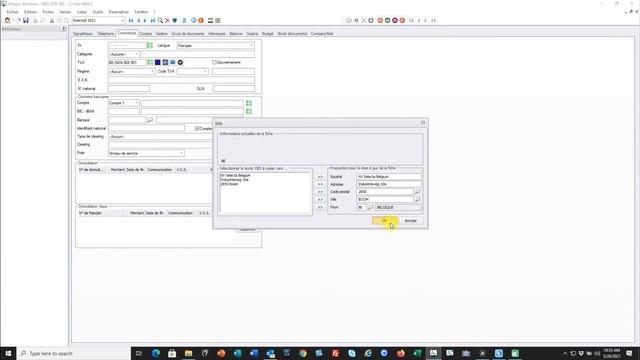Click OK in the Info dialog

384,221
